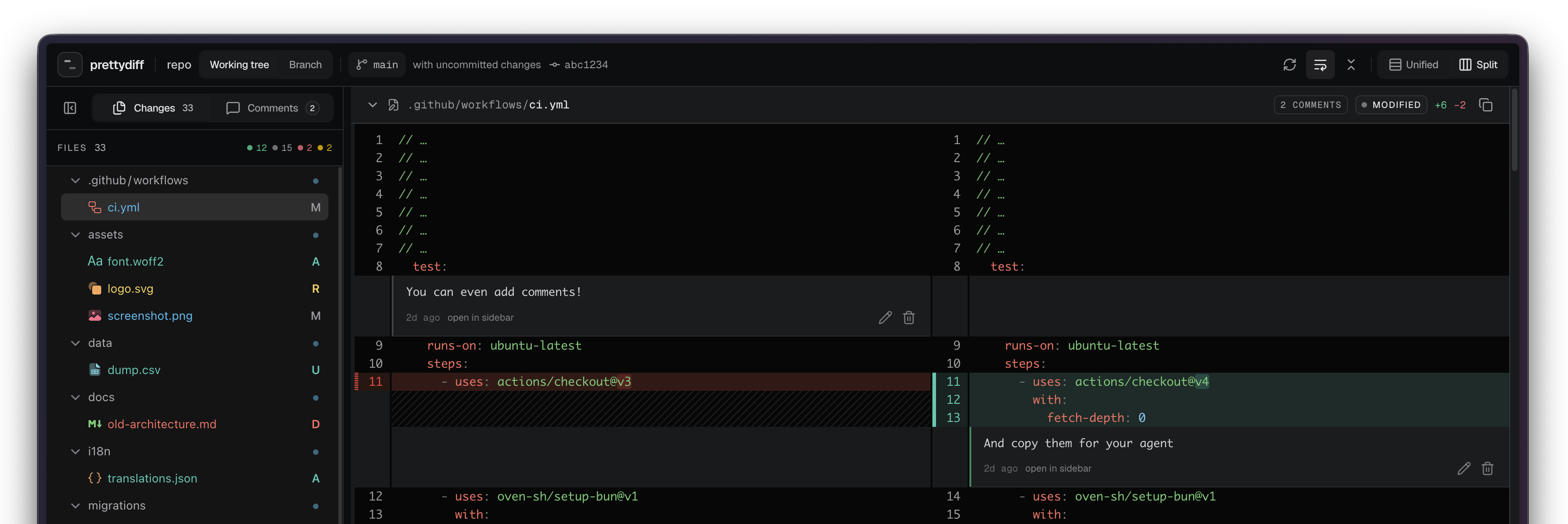Click the logo.svg file icon
This screenshot has height=524, width=1568.
pyautogui.click(x=94, y=289)
